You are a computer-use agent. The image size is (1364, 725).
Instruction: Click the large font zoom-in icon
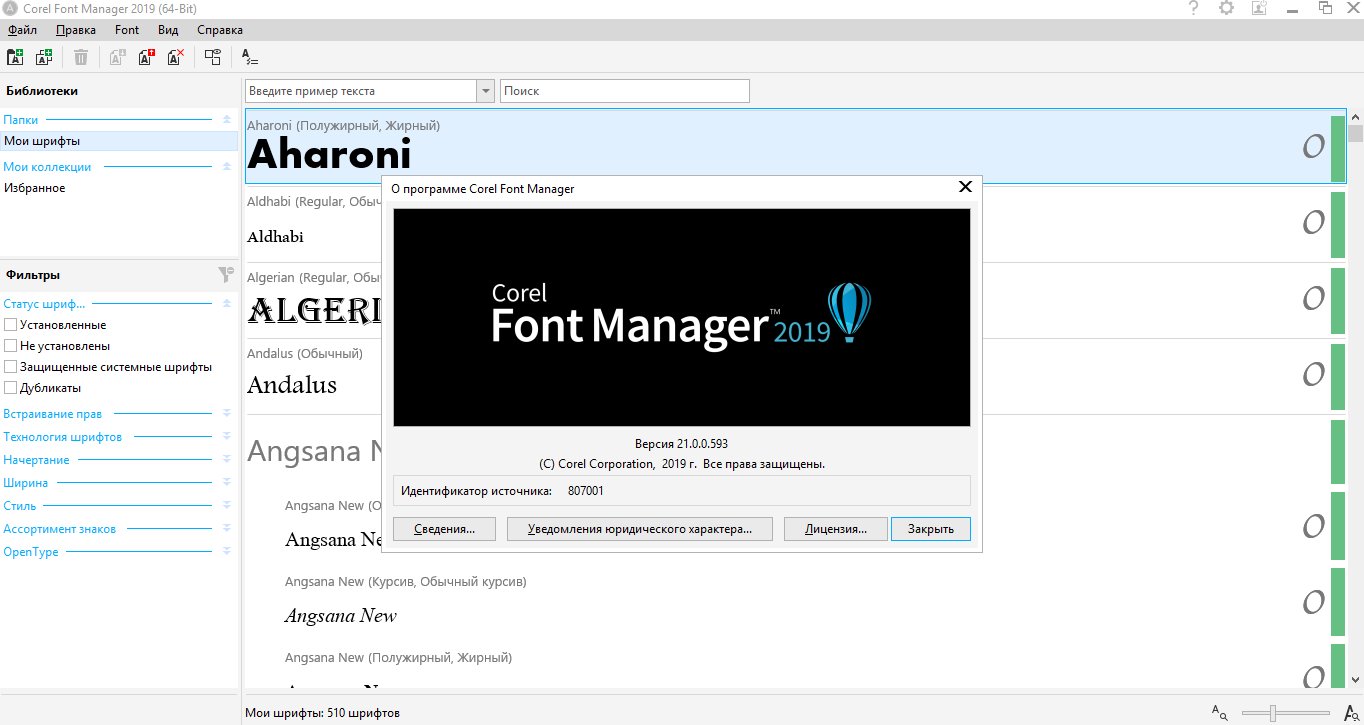pyautogui.click(x=1351, y=713)
